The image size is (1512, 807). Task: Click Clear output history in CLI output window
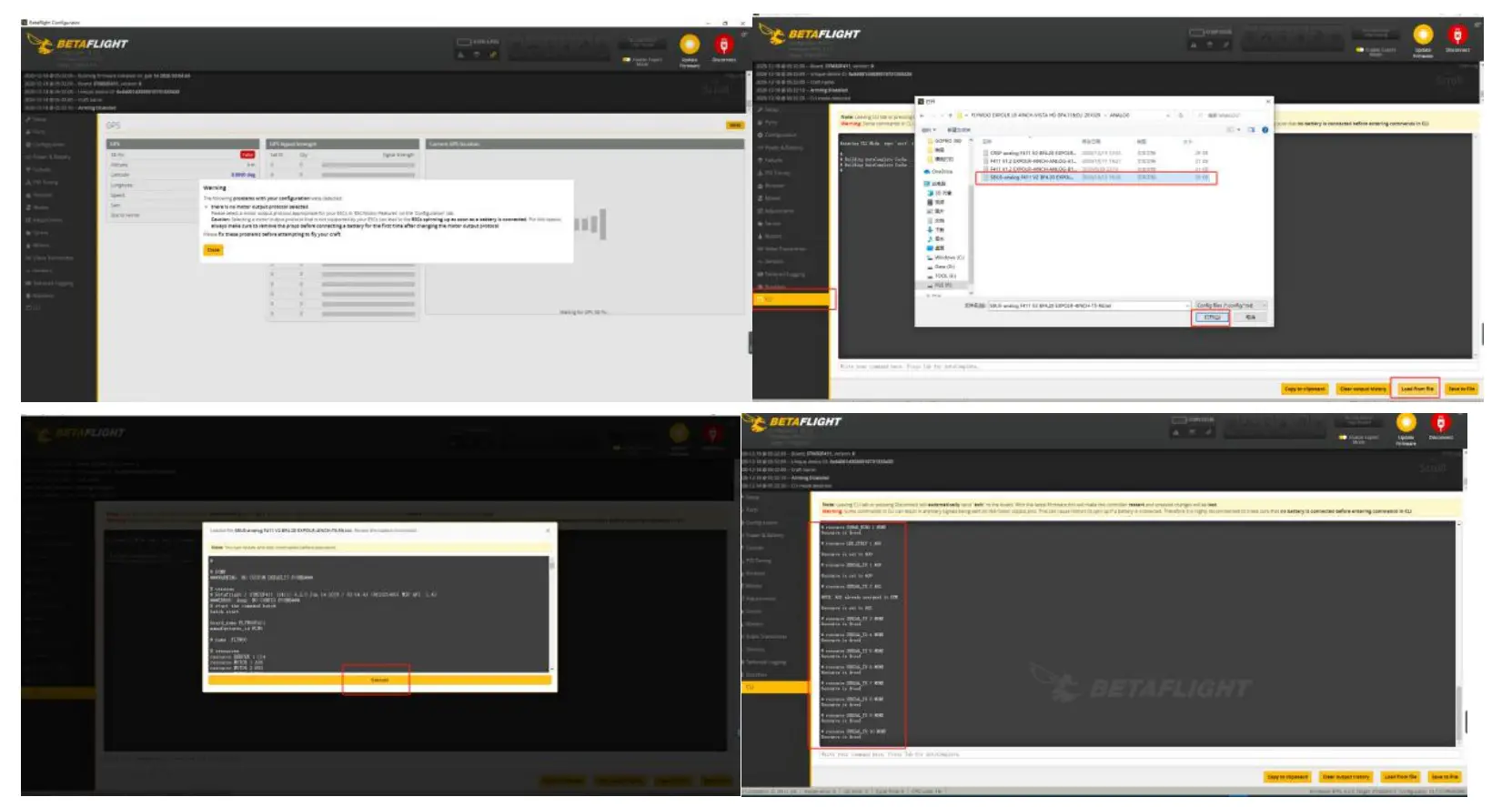(x=1345, y=777)
